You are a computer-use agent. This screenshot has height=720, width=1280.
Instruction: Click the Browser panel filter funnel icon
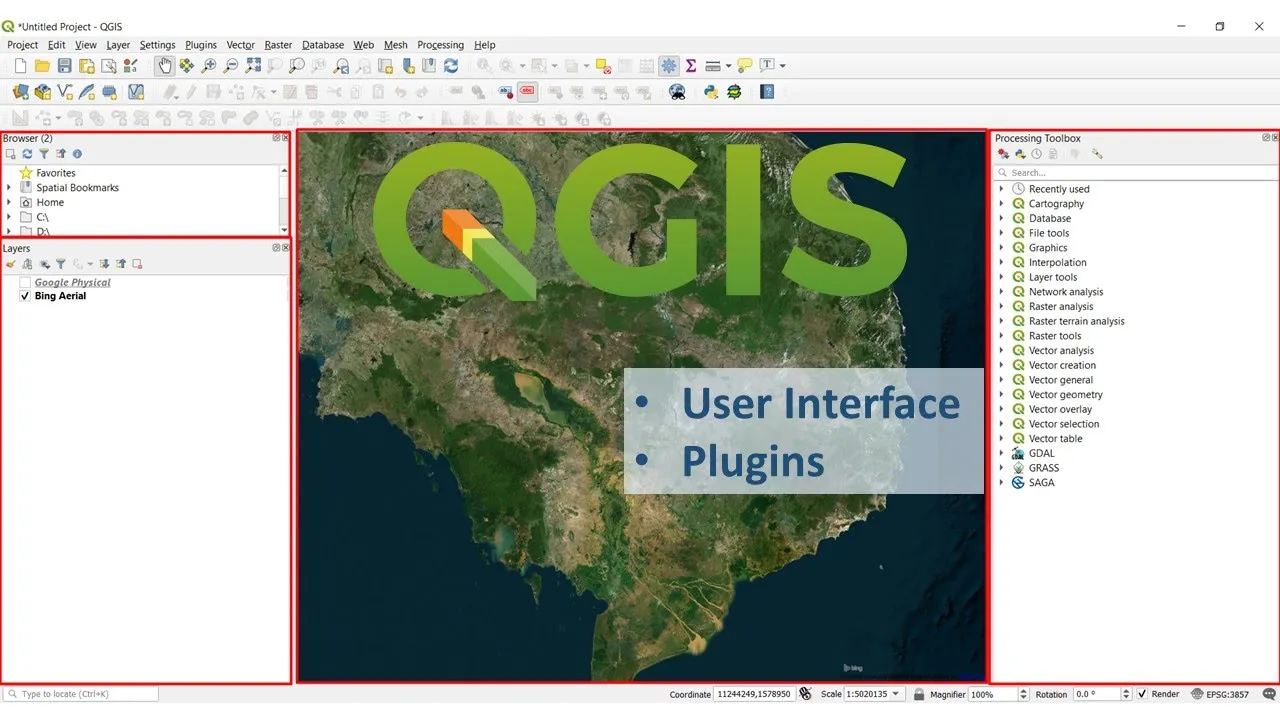44,154
